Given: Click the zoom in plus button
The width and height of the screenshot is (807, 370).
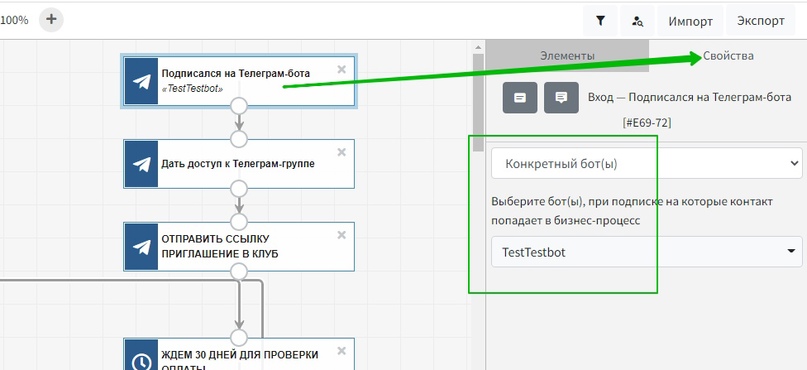Looking at the screenshot, I should coord(51,20).
